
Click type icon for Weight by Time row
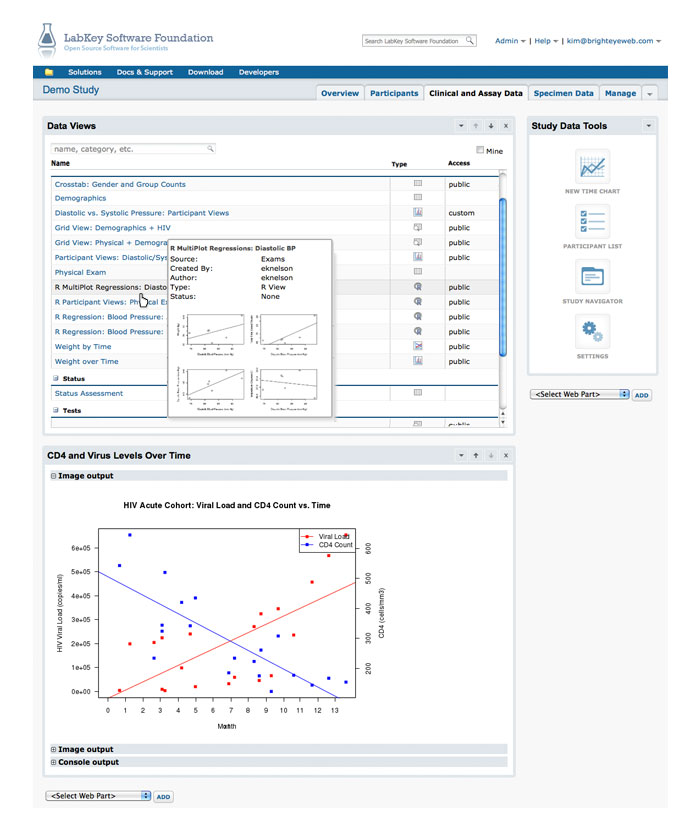click(418, 346)
